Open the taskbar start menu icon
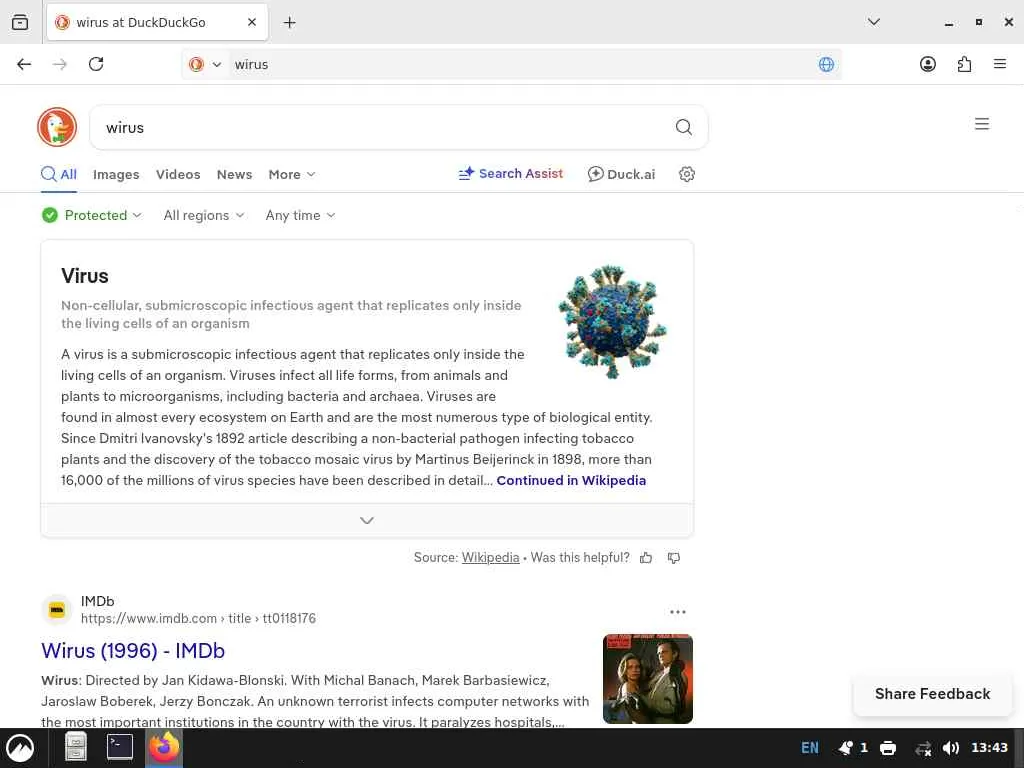The image size is (1024, 768). click(x=20, y=748)
